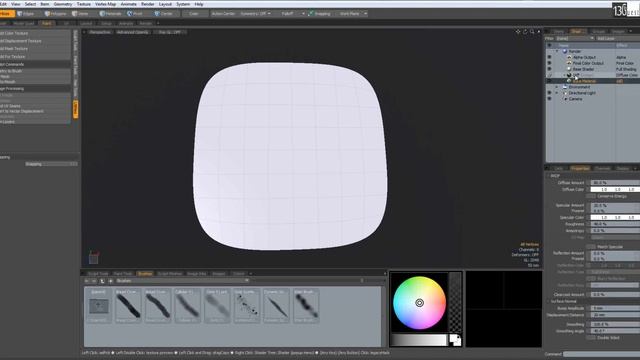The height and width of the screenshot is (360, 640).
Task: Enable the Match Specular checkbox
Action: coord(591,247)
